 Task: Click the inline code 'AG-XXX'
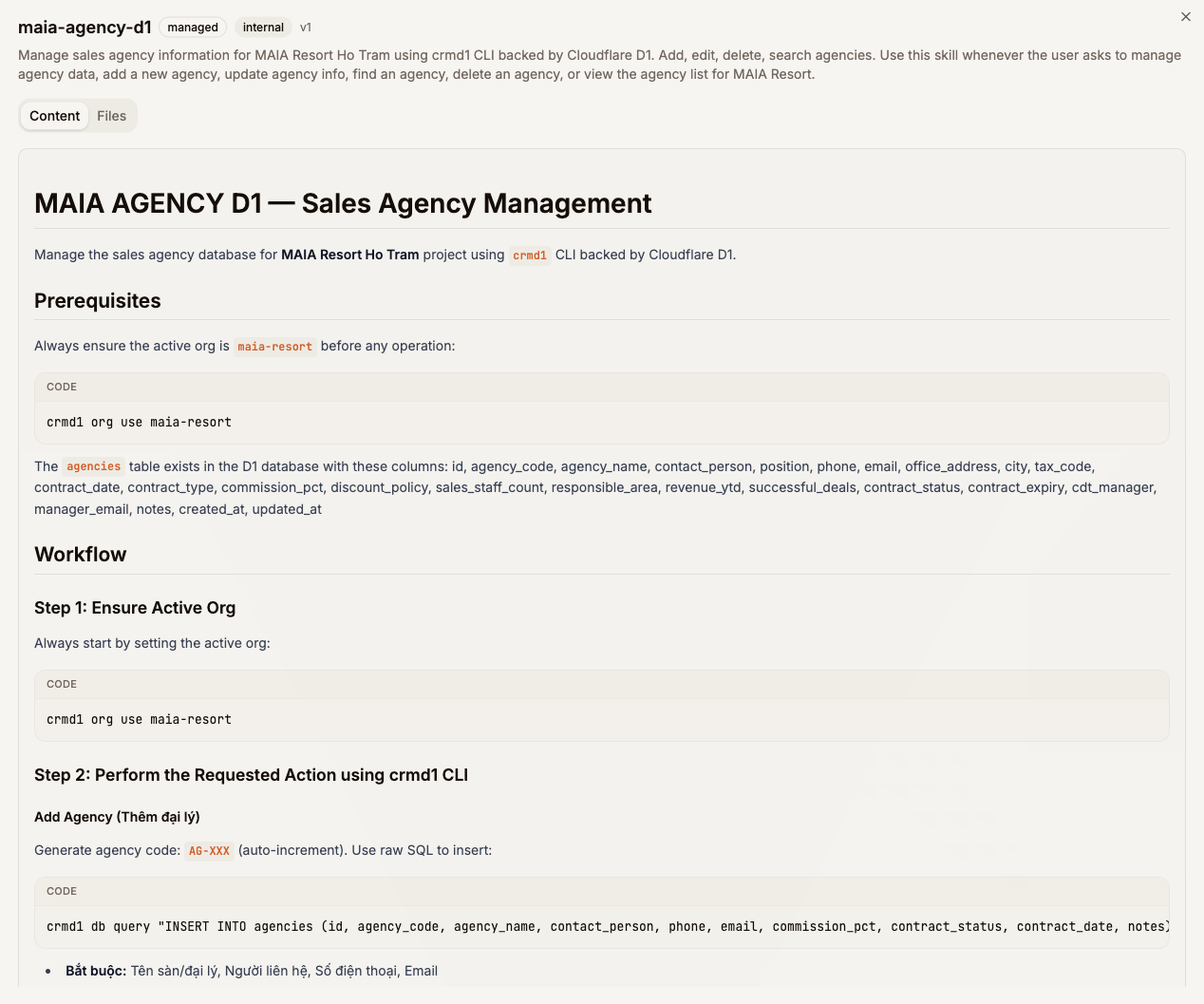coord(209,851)
